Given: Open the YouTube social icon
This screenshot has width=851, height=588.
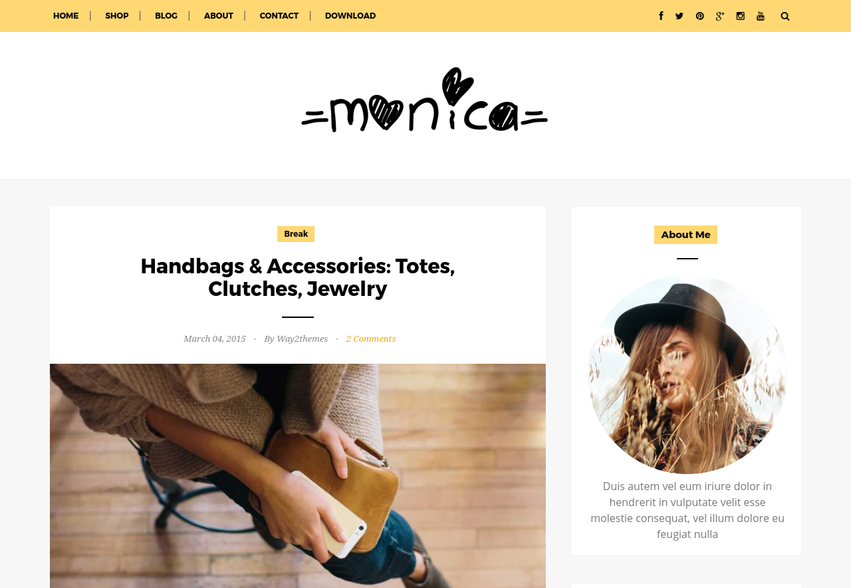Looking at the screenshot, I should (x=760, y=16).
